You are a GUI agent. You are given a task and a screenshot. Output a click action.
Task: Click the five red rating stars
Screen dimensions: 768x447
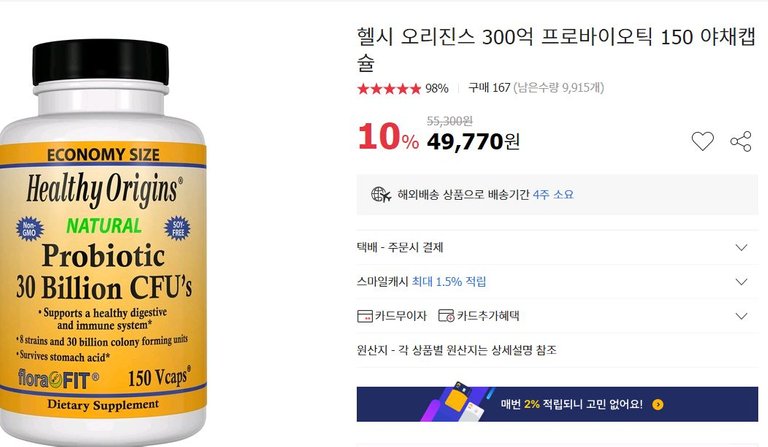(389, 89)
